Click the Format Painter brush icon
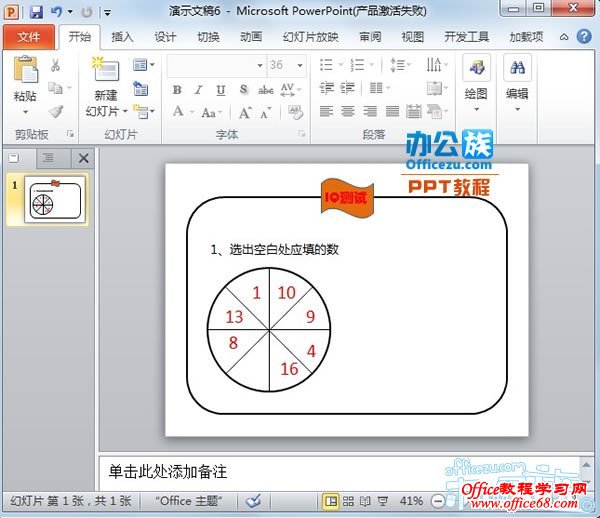The width and height of the screenshot is (600, 518). pos(56,112)
